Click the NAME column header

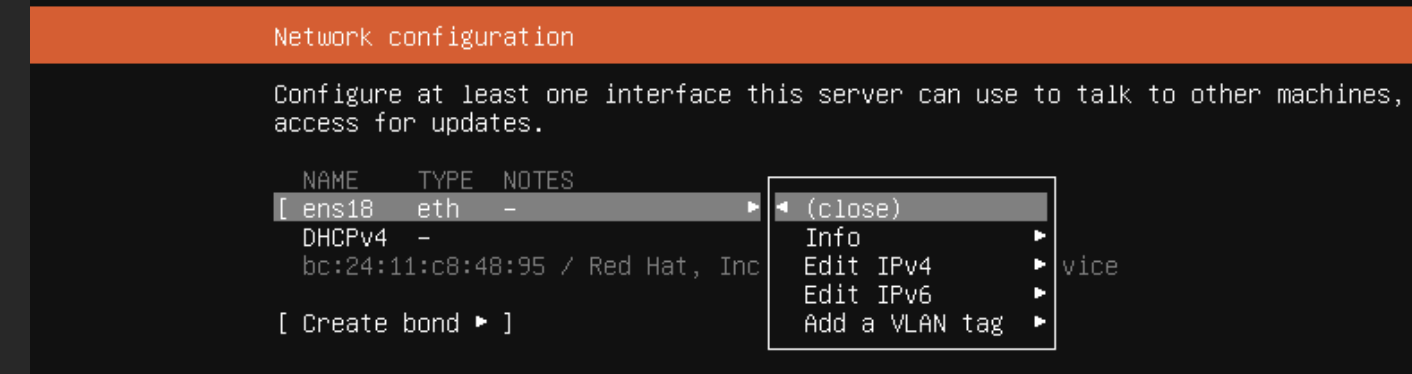[x=330, y=180]
